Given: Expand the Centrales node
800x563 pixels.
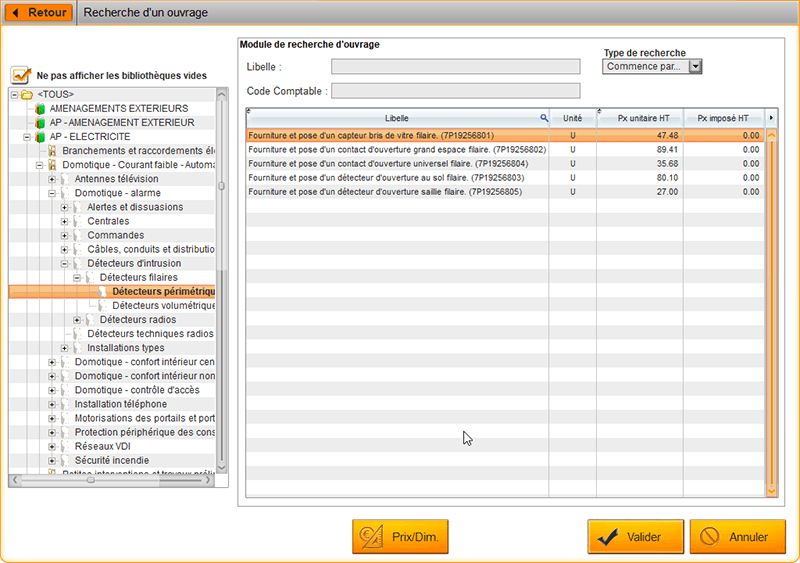Looking at the screenshot, I should (x=64, y=222).
